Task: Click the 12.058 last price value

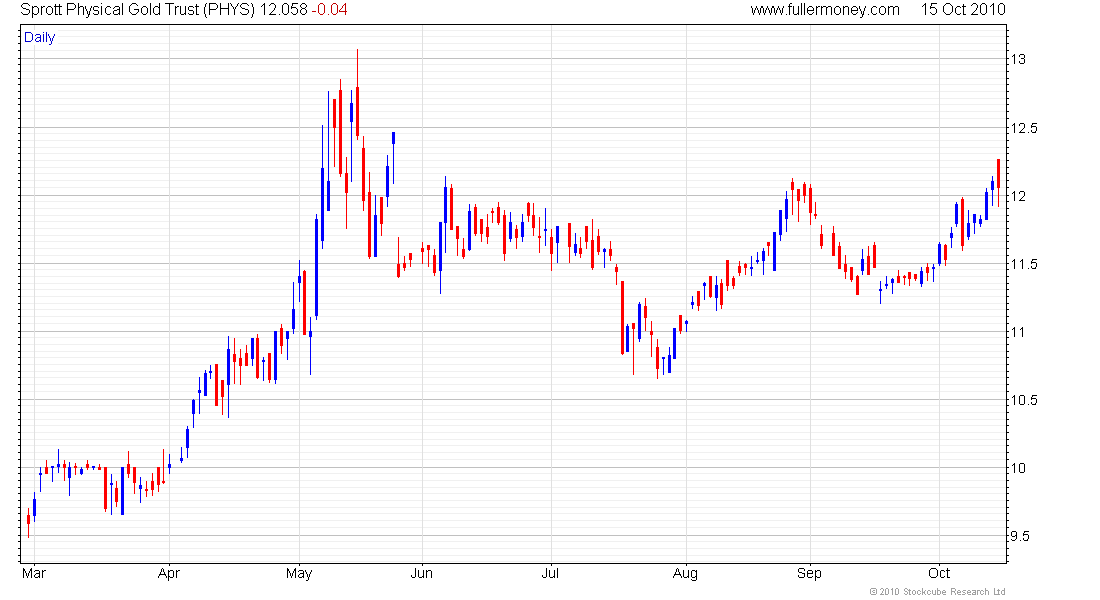Action: pyautogui.click(x=283, y=10)
